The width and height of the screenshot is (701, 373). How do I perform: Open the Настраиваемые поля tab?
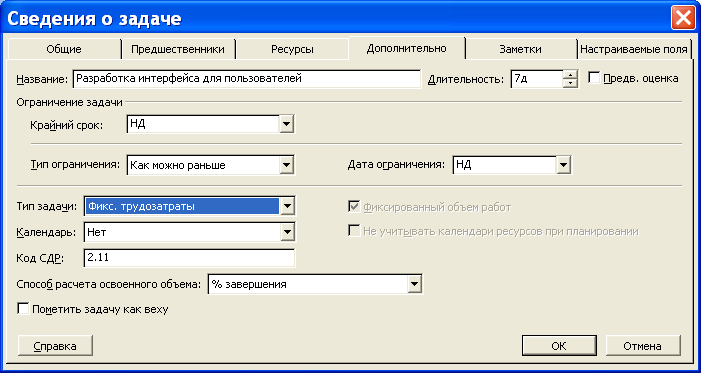coord(633,49)
